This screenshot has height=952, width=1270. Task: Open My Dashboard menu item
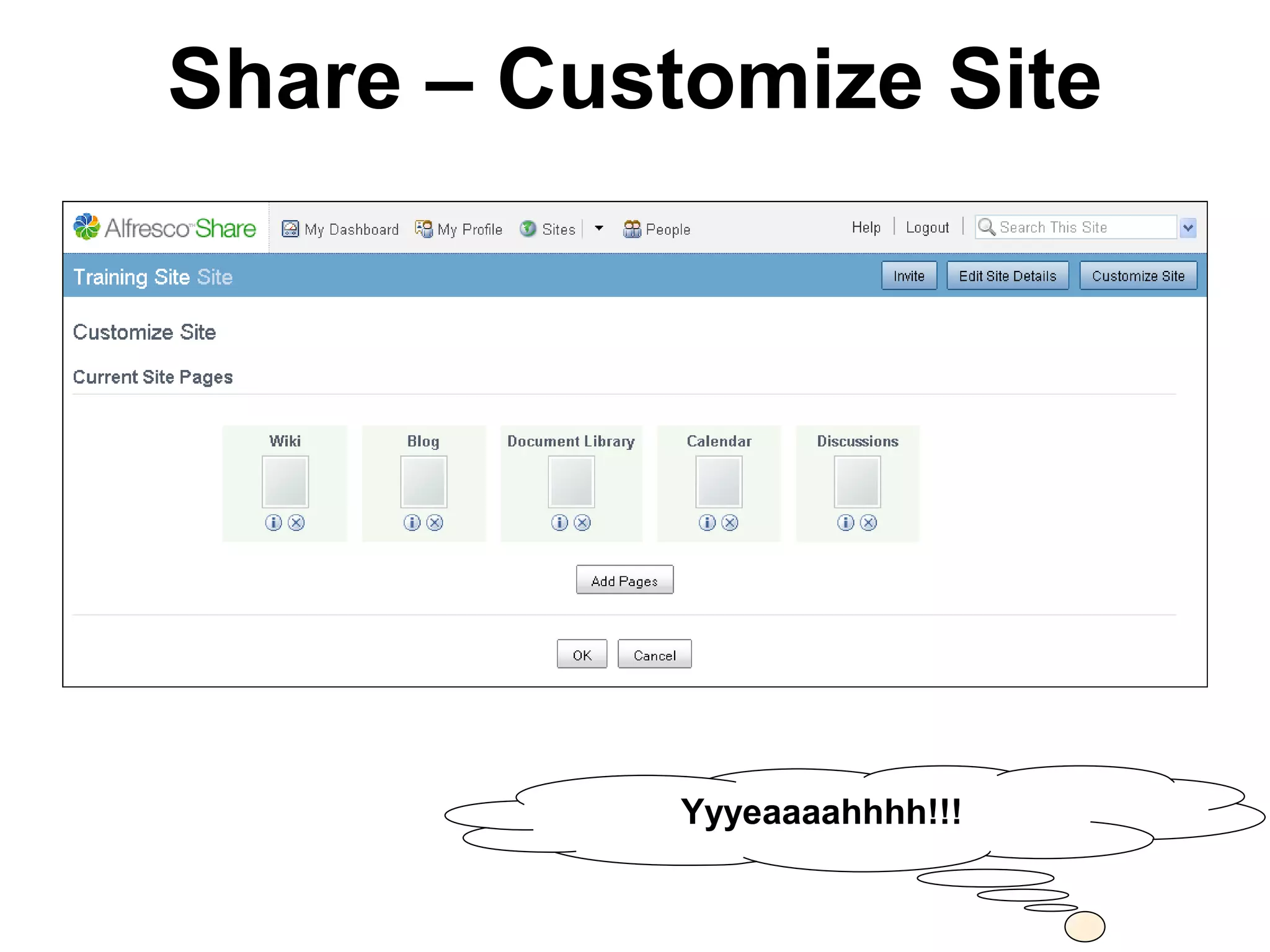click(340, 229)
